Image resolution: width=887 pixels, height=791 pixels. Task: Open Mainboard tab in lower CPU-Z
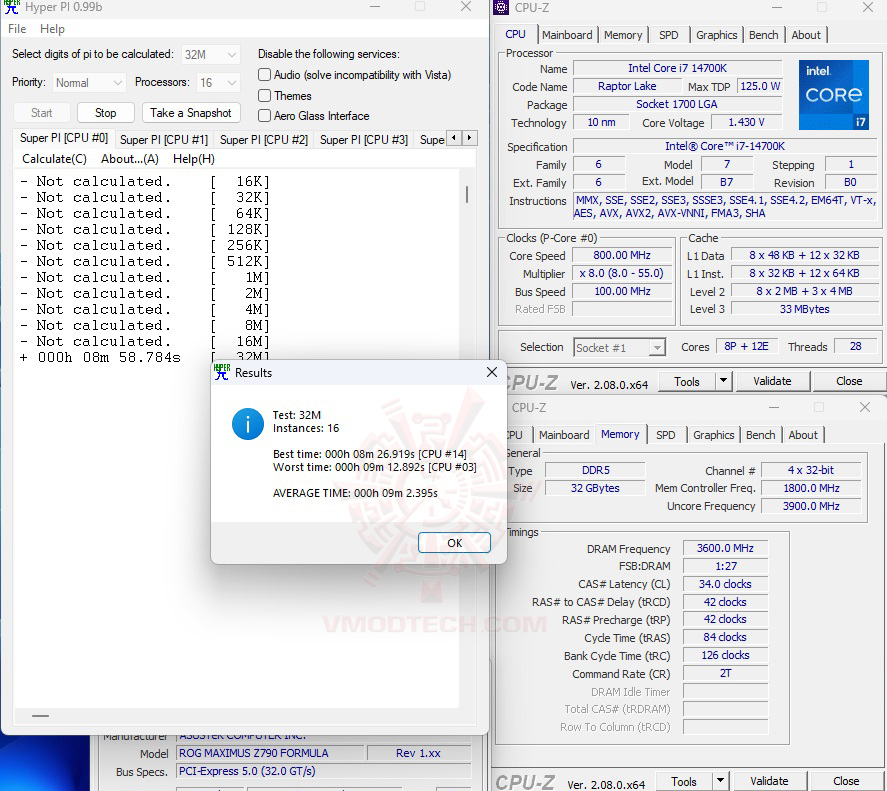[x=564, y=435]
